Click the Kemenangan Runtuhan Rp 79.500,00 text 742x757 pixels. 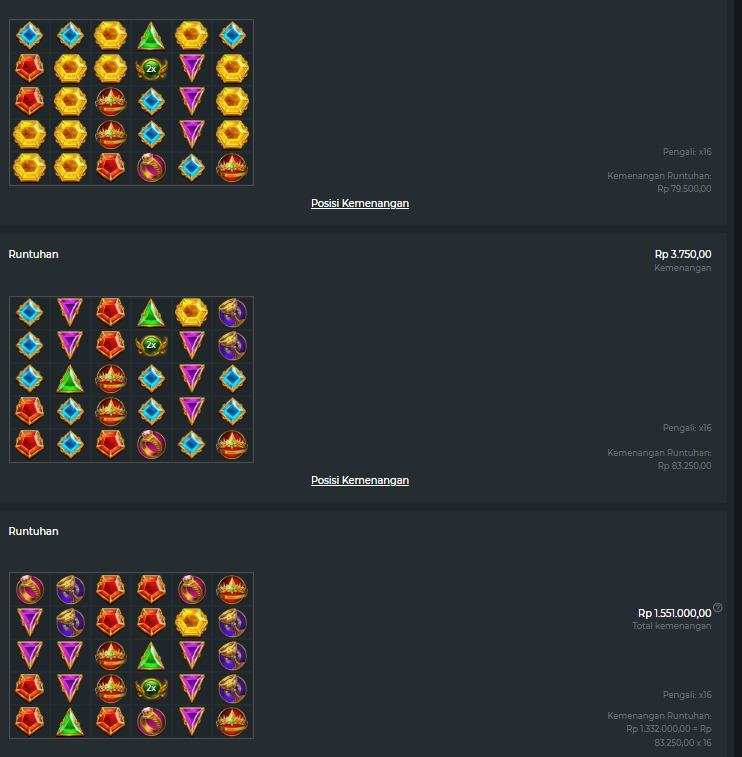coord(659,182)
